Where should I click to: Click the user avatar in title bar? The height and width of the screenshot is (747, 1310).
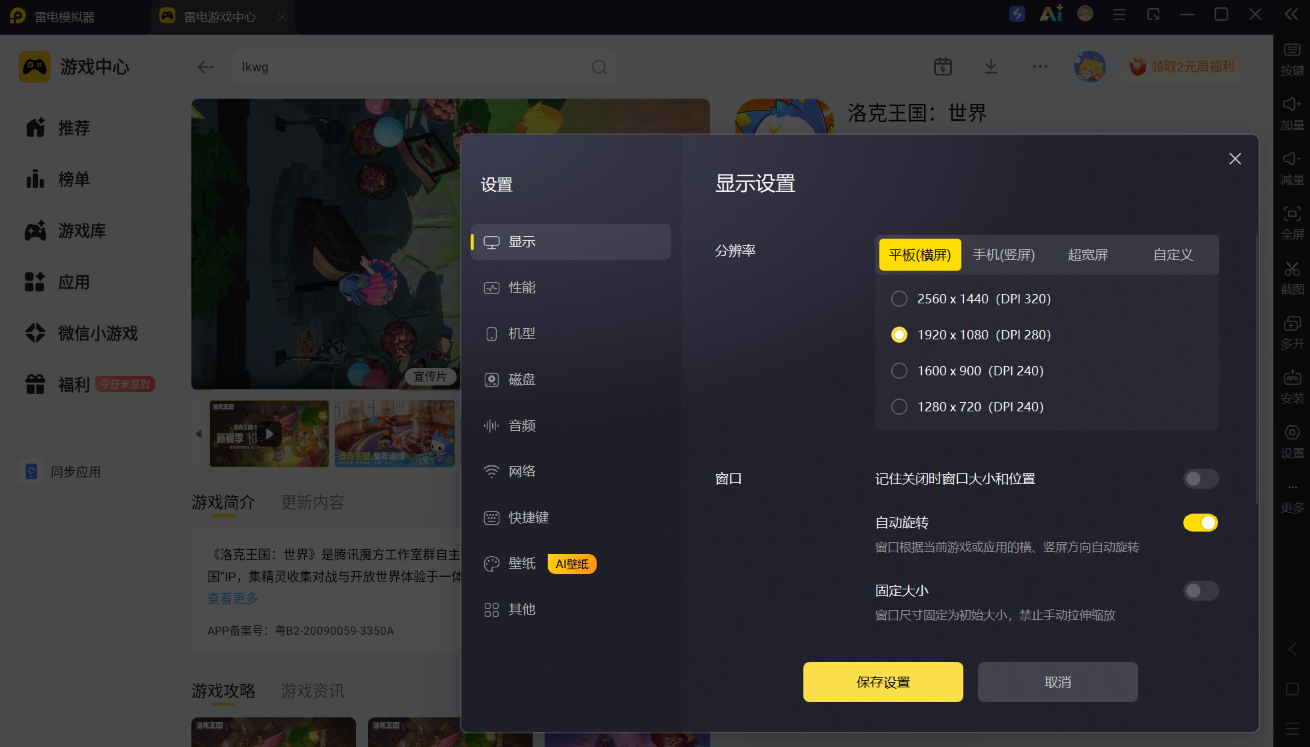[1085, 14]
